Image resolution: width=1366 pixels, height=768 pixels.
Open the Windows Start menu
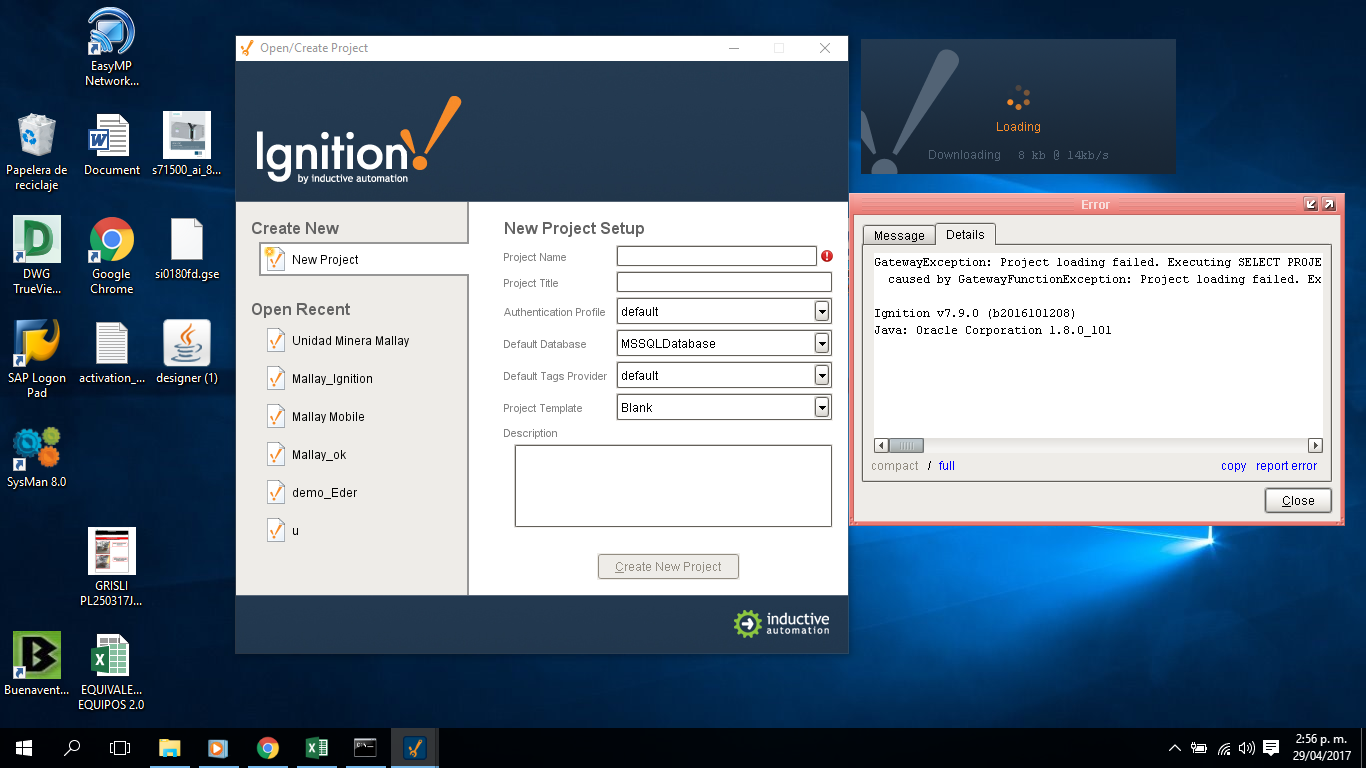[x=24, y=748]
